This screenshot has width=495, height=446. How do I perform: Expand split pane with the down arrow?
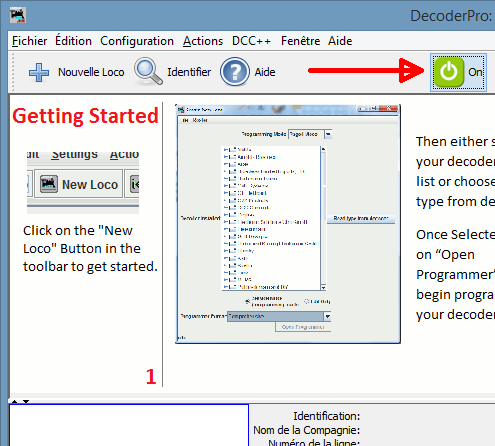26,401
